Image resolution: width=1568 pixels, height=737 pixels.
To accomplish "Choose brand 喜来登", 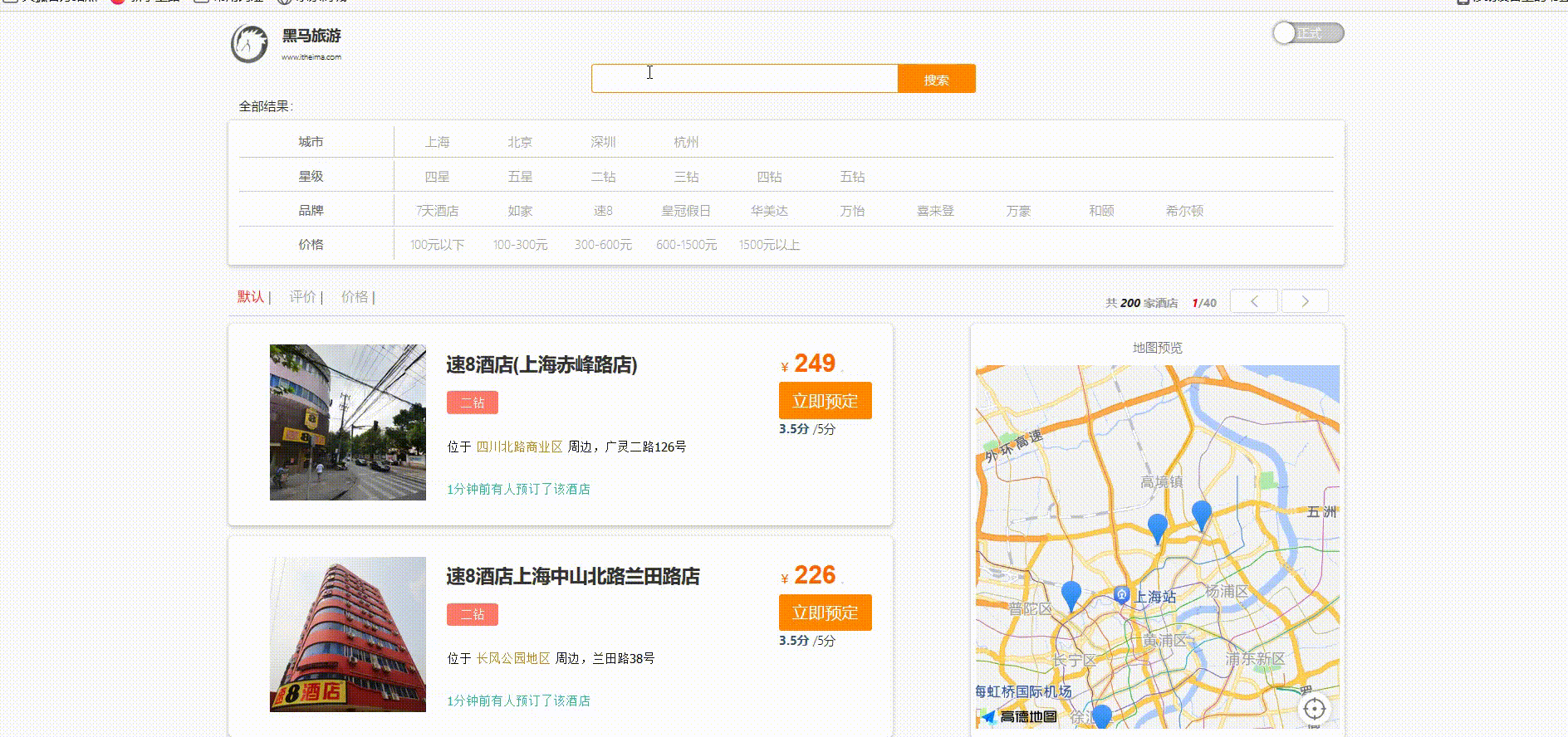I will [x=936, y=211].
